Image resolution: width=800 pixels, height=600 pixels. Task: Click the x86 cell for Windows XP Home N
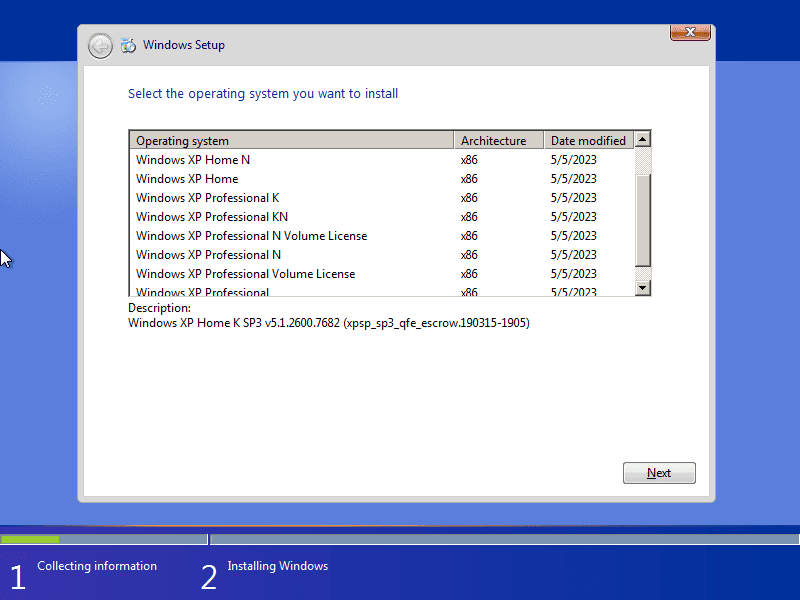tap(469, 160)
